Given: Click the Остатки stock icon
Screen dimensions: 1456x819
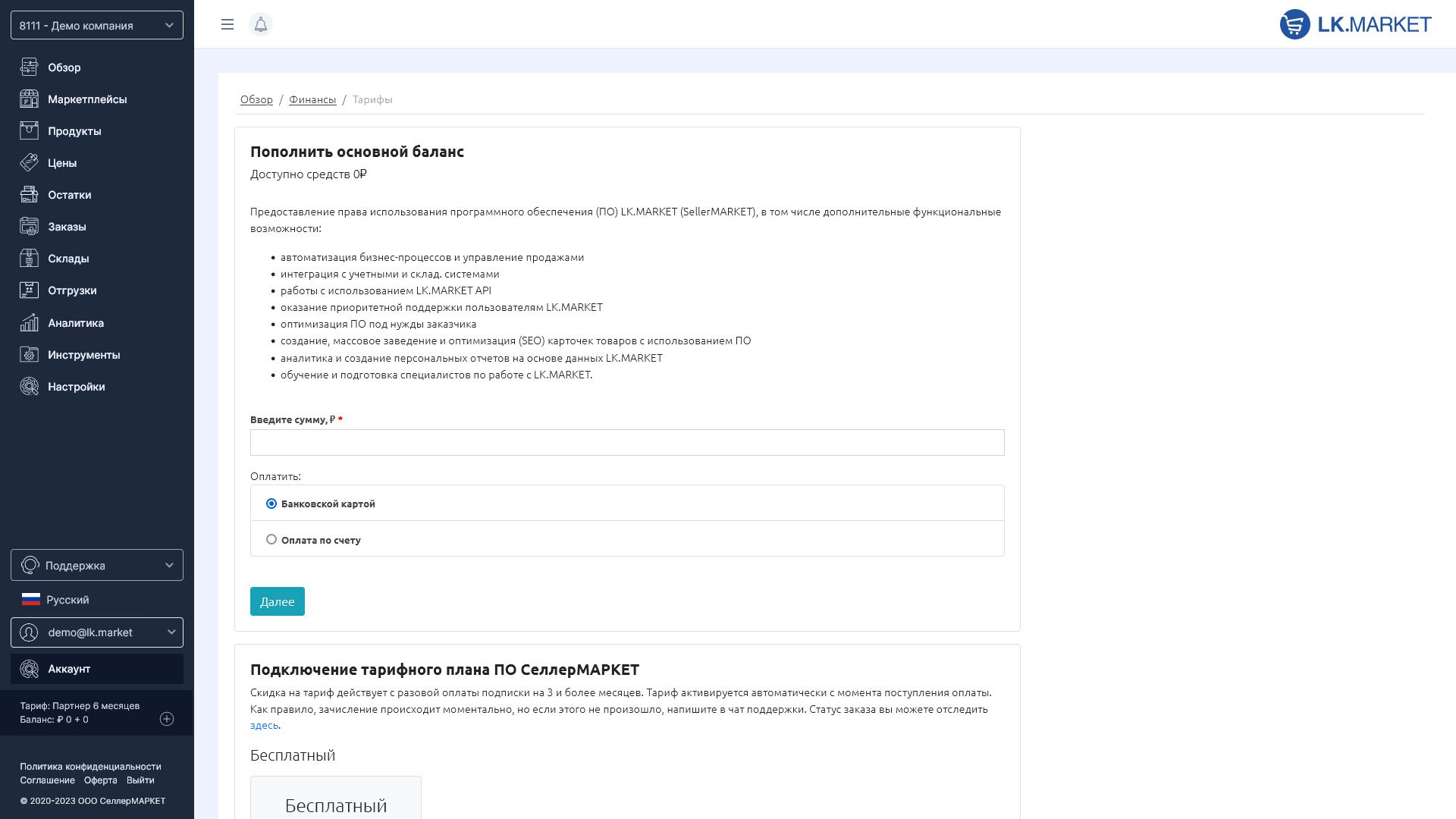Looking at the screenshot, I should click(x=29, y=195).
